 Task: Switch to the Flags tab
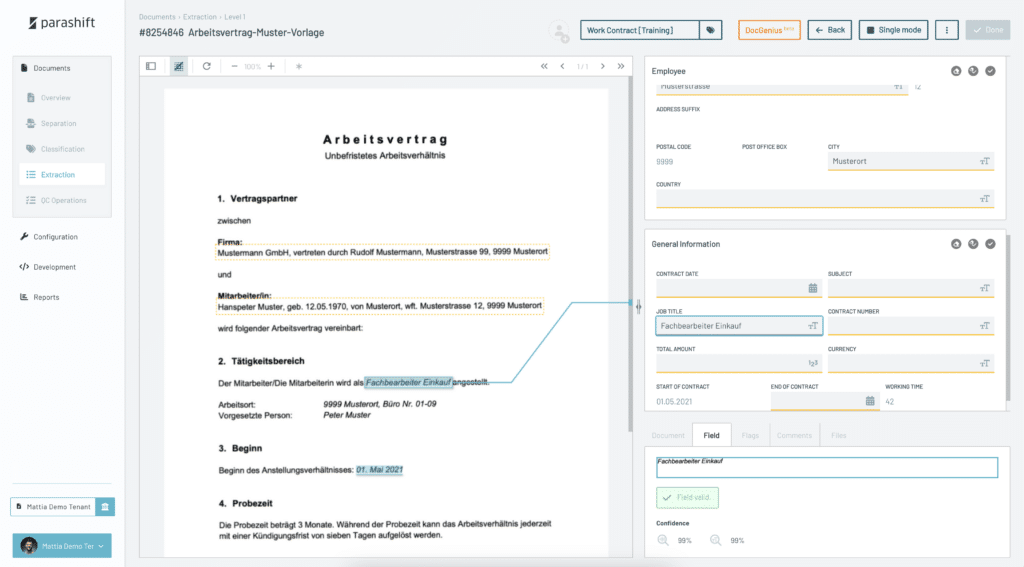tap(750, 435)
